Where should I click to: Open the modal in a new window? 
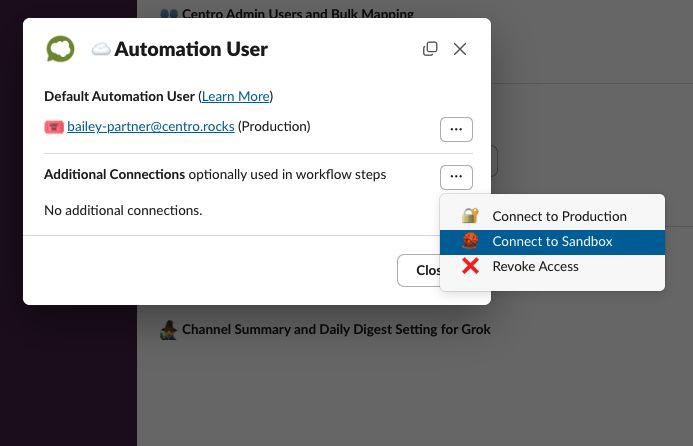430,49
